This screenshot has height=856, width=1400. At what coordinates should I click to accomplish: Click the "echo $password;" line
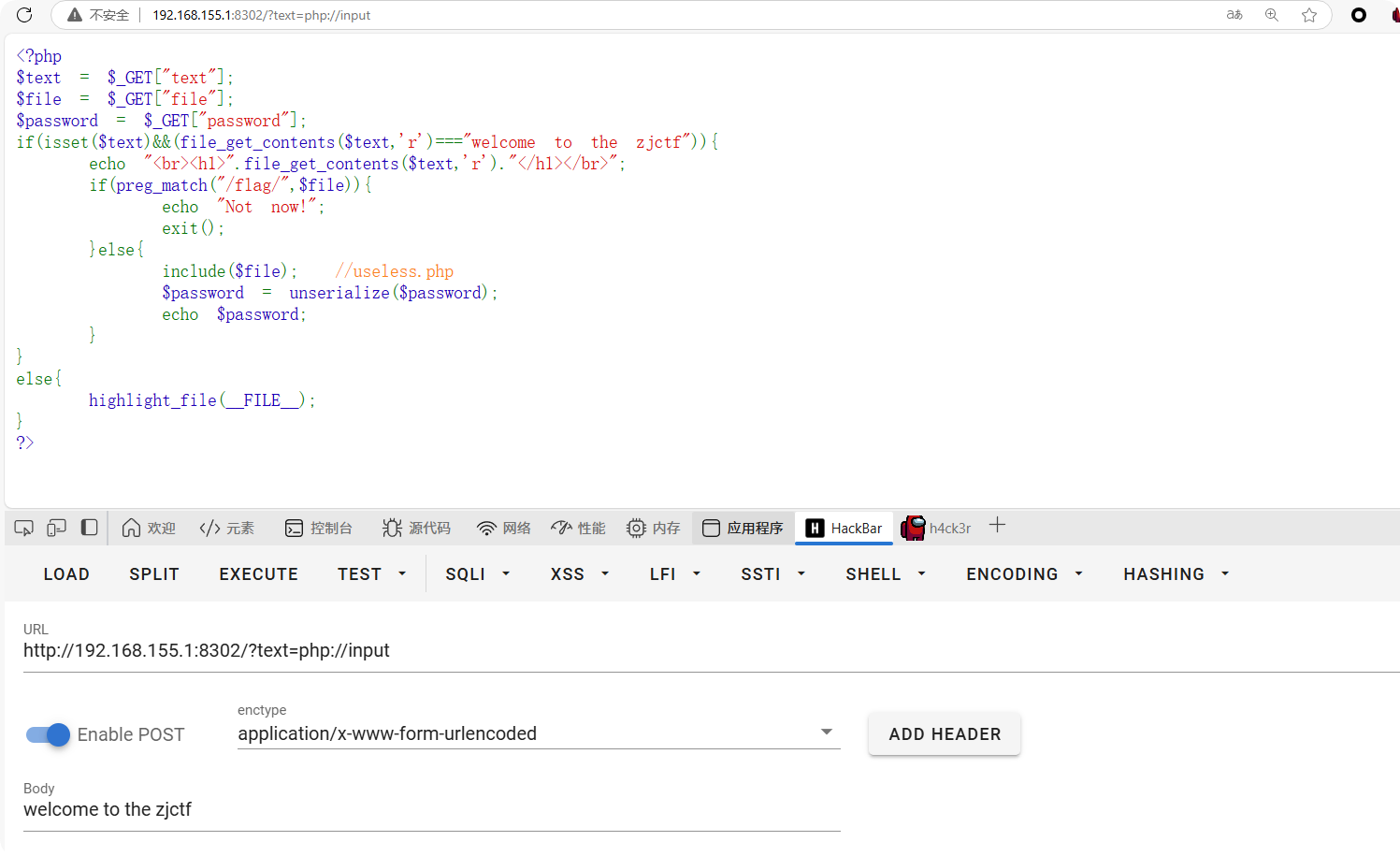click(x=234, y=314)
